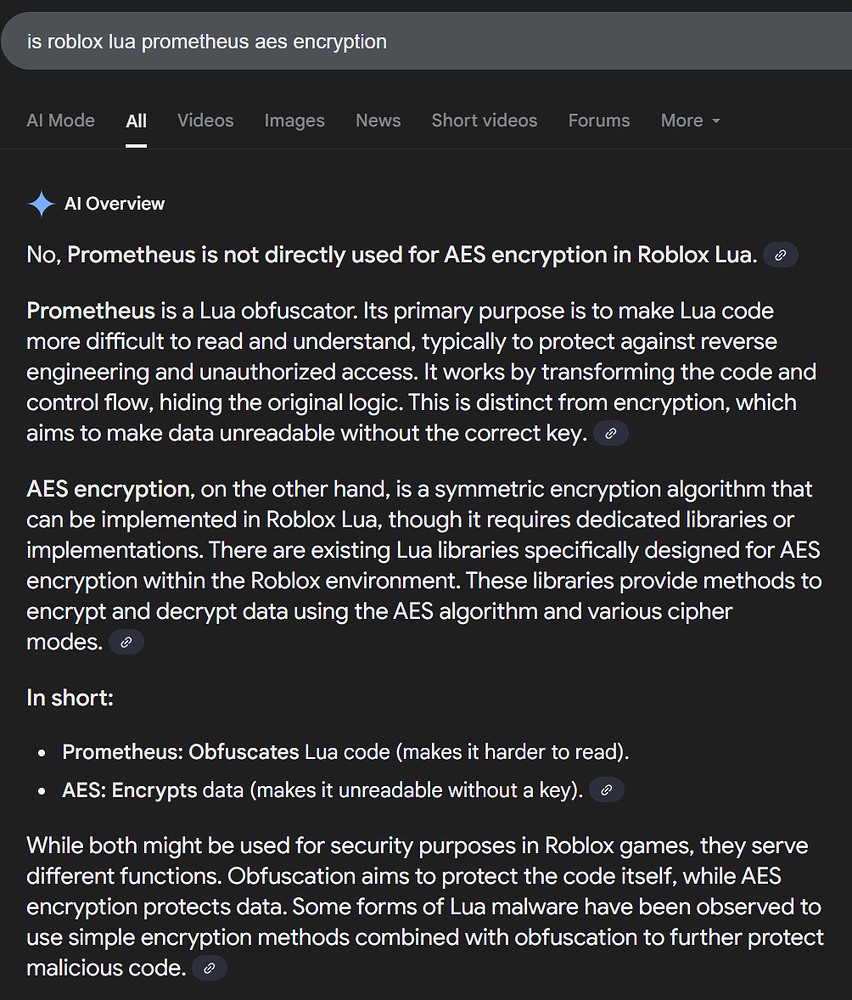Open the Forums tab
This screenshot has height=1000, width=852.
click(598, 120)
